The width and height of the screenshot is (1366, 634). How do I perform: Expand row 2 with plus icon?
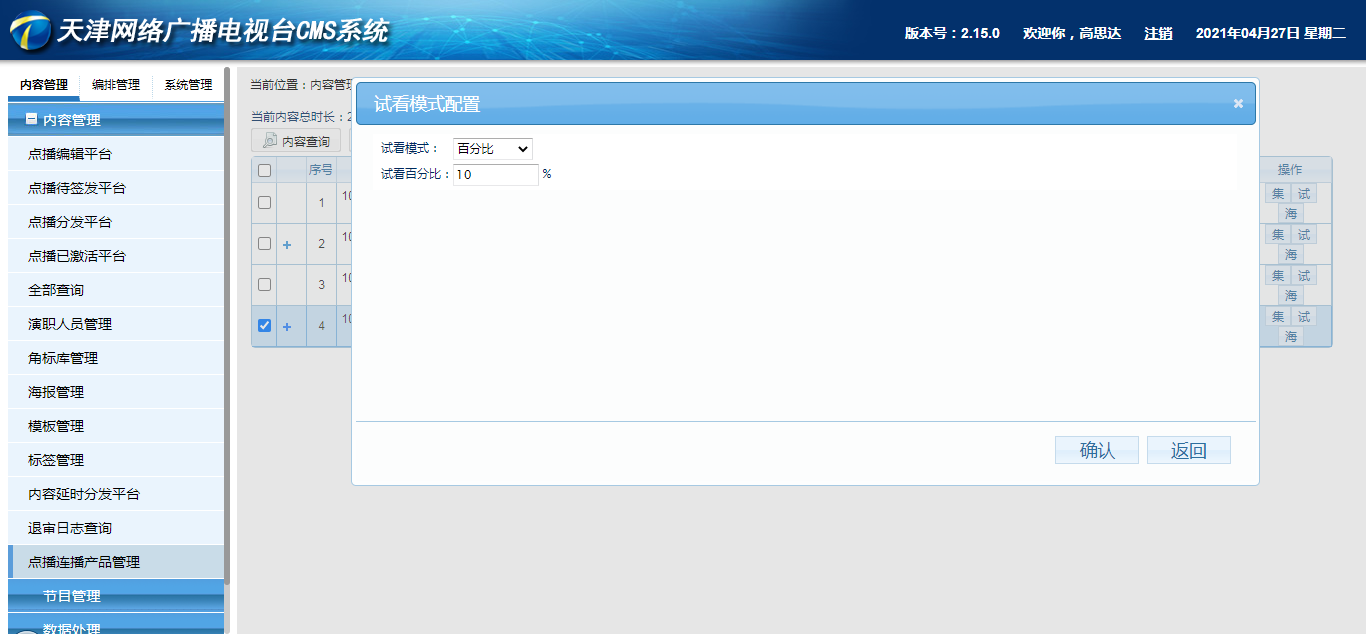[x=287, y=244]
